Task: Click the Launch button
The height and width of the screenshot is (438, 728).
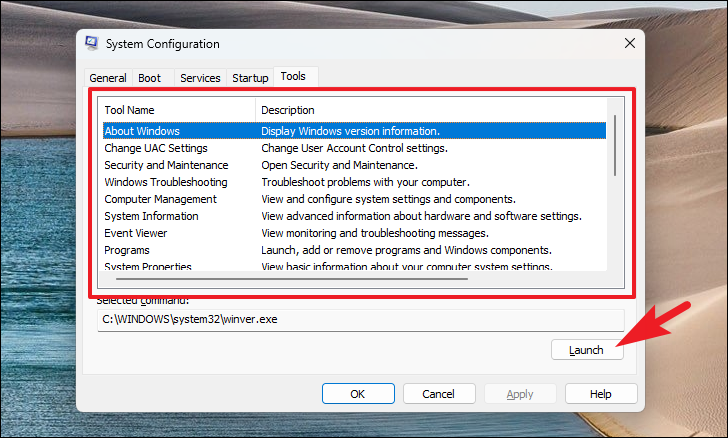Action: click(586, 350)
